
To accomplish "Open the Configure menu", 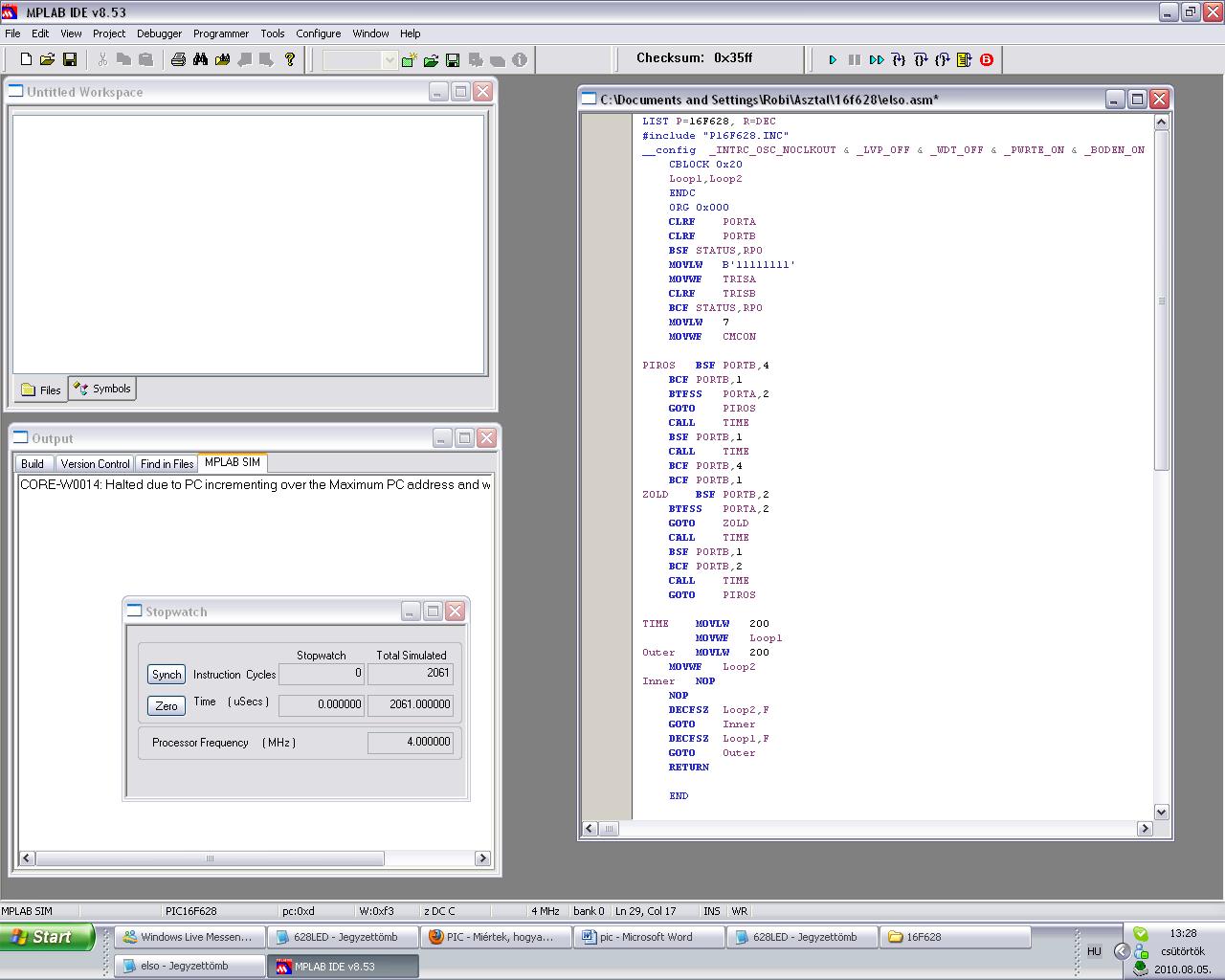I will pyautogui.click(x=318, y=33).
